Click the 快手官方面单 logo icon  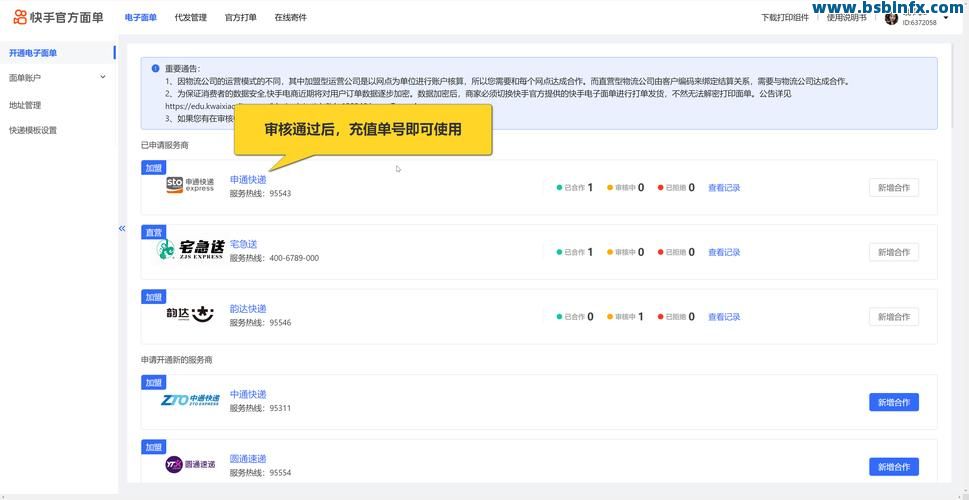[x=20, y=17]
